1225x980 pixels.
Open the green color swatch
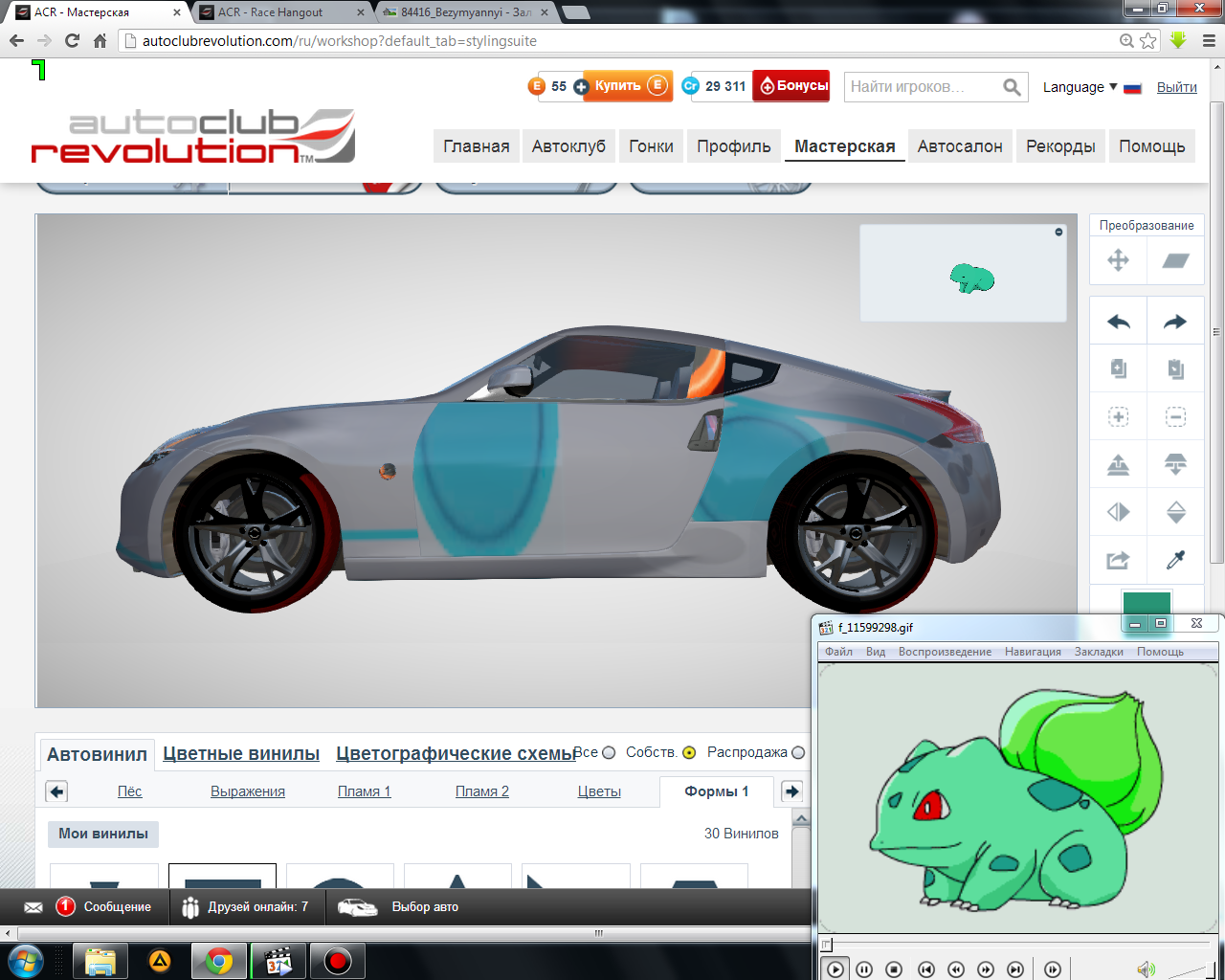point(1147,603)
